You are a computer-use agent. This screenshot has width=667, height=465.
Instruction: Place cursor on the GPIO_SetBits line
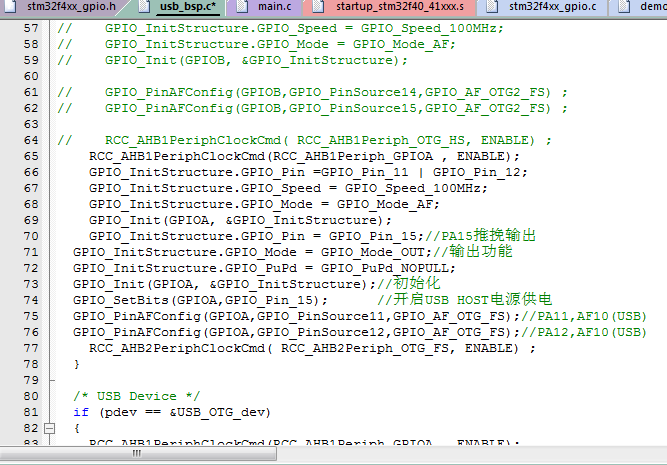point(200,300)
